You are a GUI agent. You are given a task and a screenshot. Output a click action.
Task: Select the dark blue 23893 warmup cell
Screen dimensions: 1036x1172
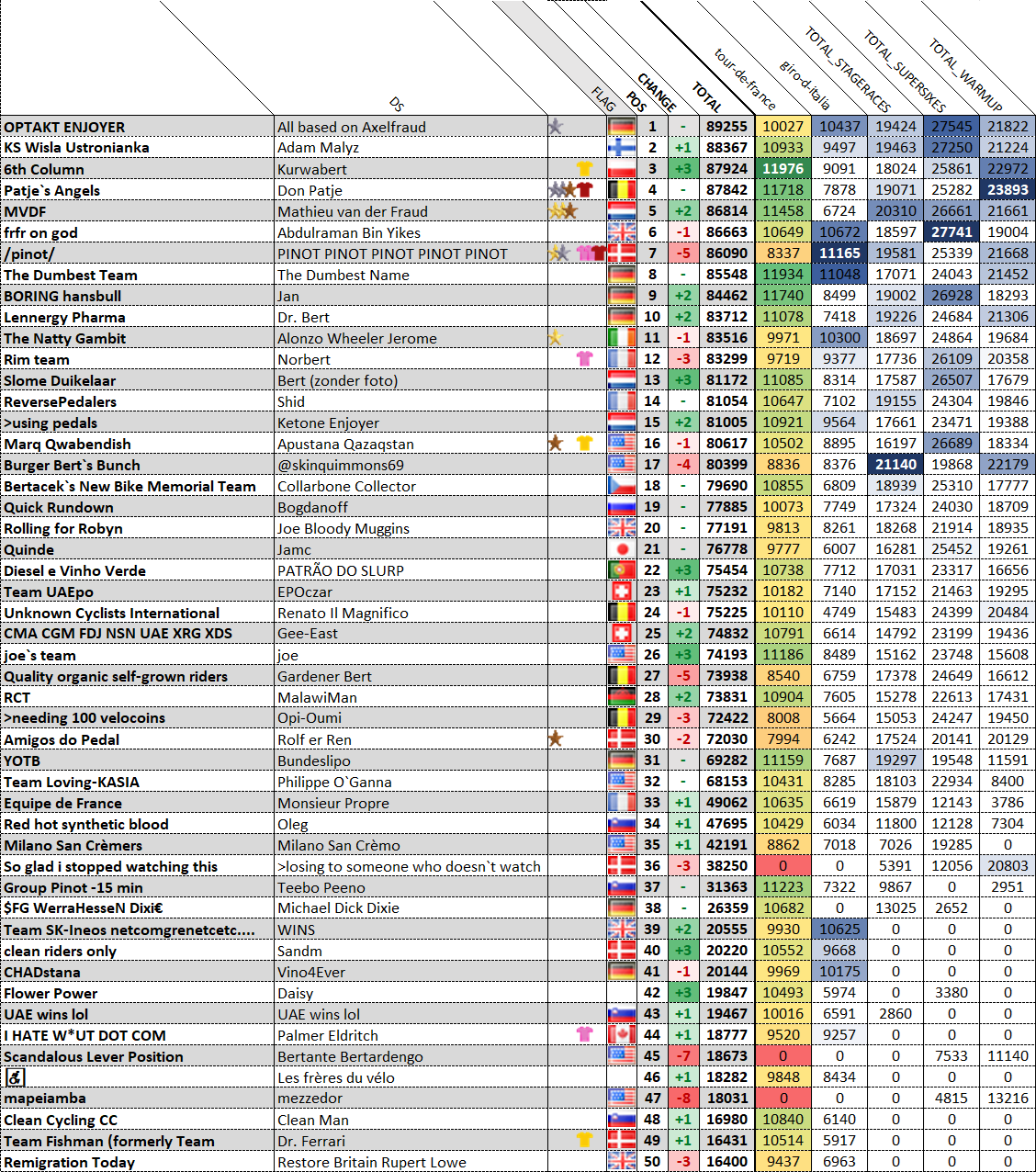[x=1008, y=190]
